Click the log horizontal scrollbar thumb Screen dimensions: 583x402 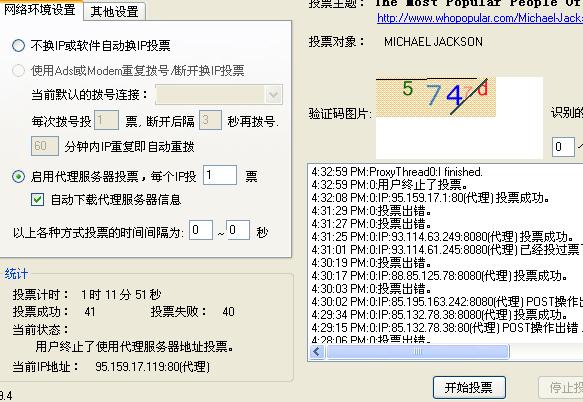(418, 351)
